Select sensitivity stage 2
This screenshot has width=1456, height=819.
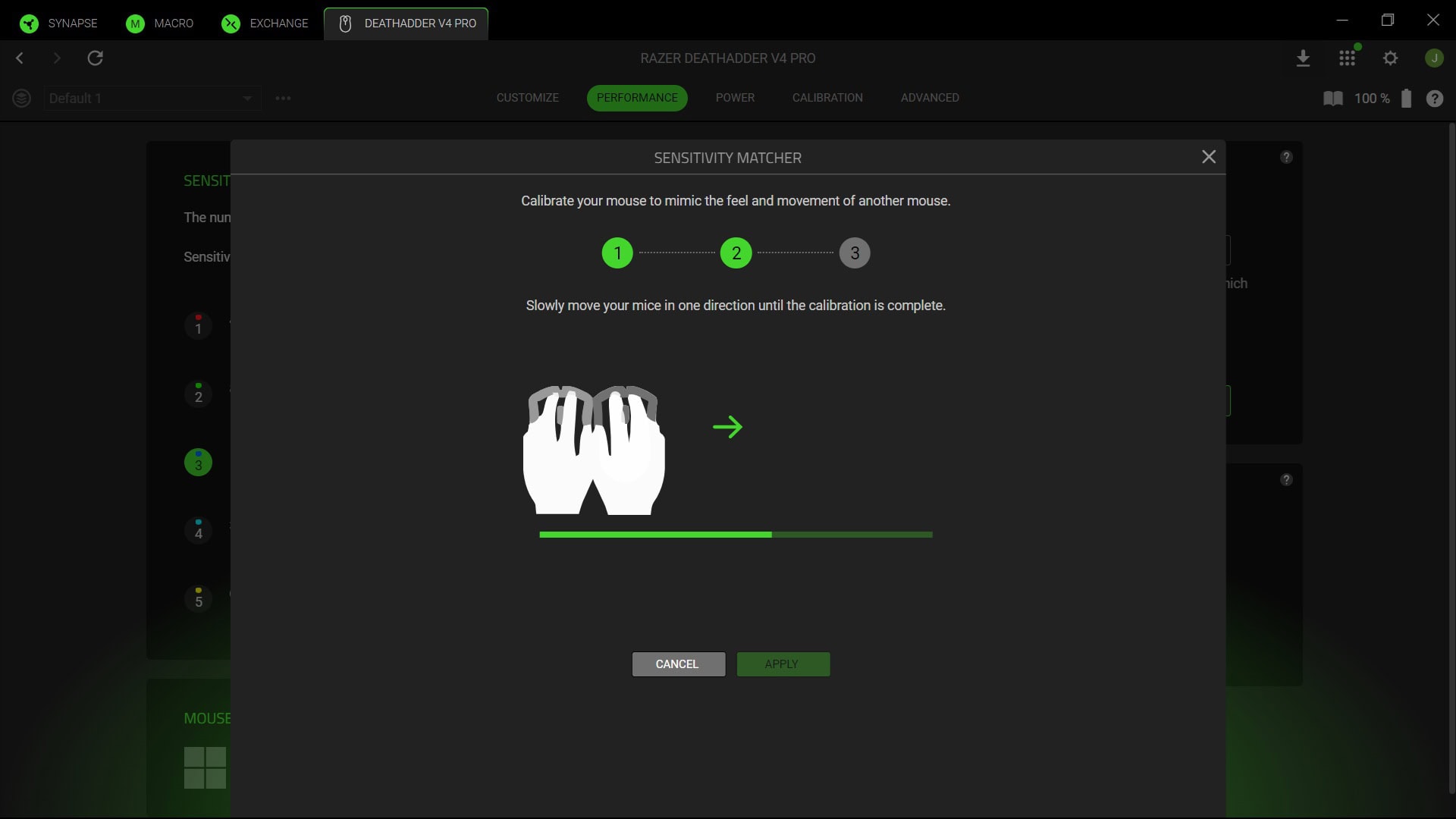click(198, 394)
